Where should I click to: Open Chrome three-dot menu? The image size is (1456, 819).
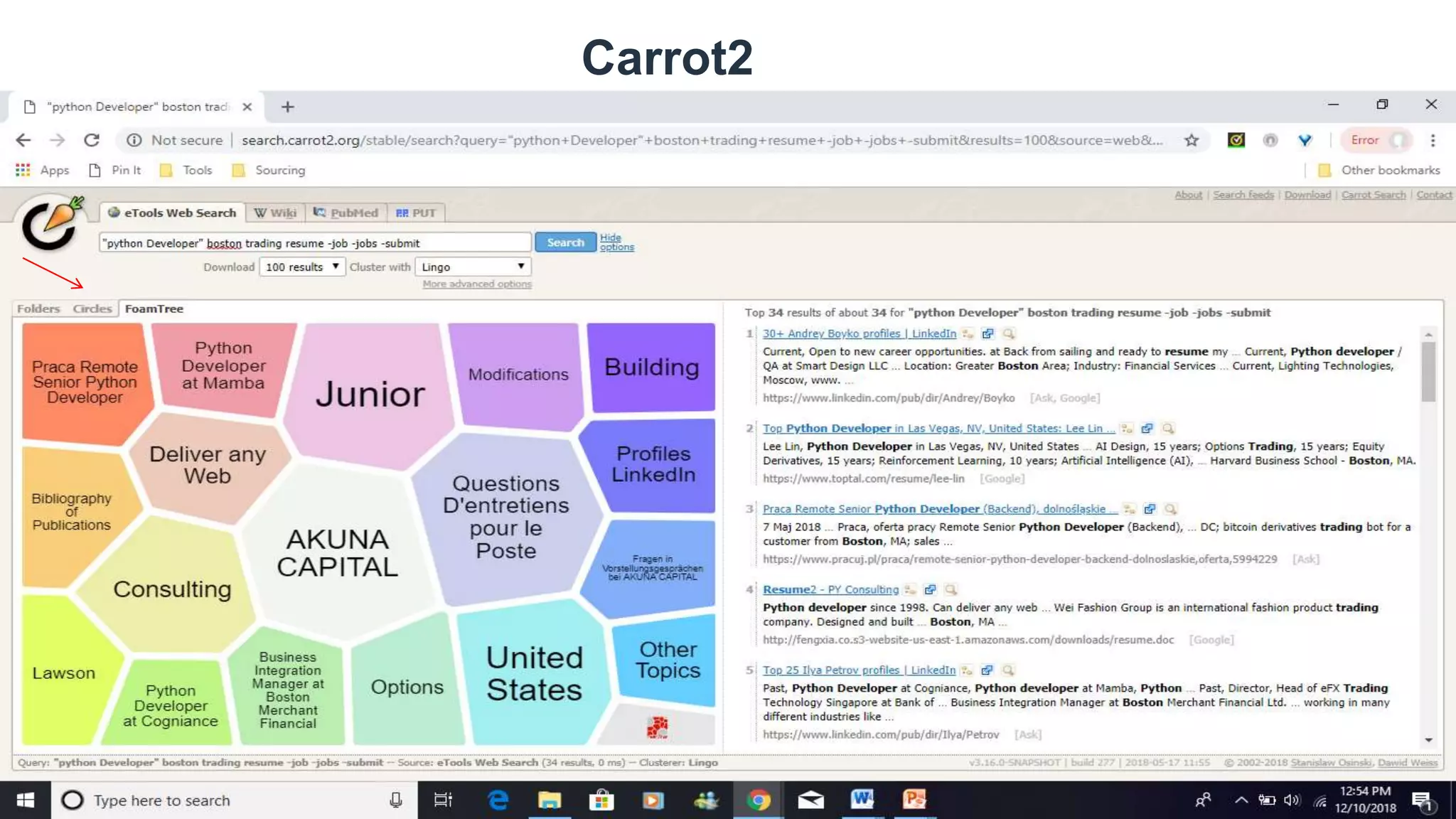tap(1433, 140)
